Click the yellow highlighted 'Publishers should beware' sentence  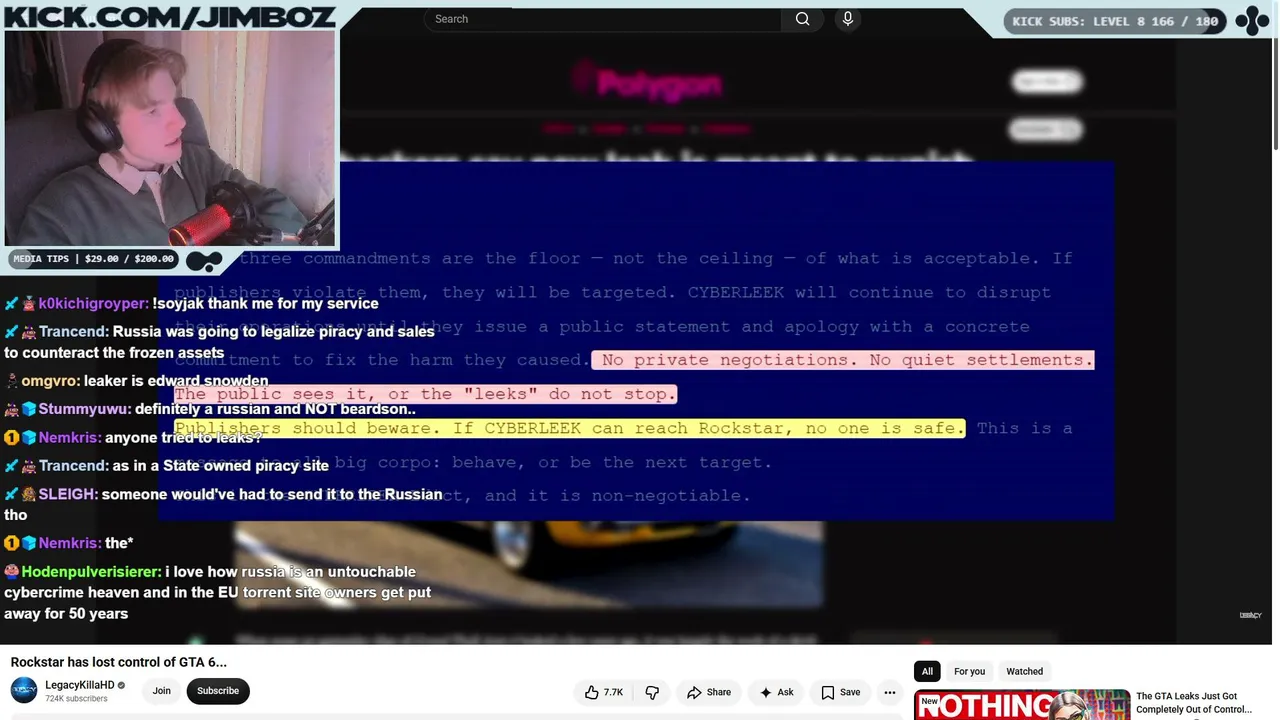569,428
